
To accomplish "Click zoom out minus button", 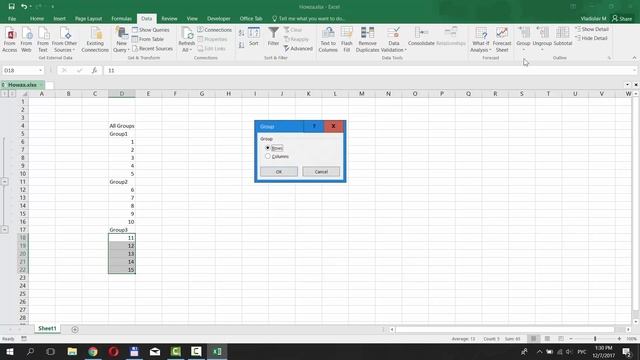I will pyautogui.click(x=571, y=339).
